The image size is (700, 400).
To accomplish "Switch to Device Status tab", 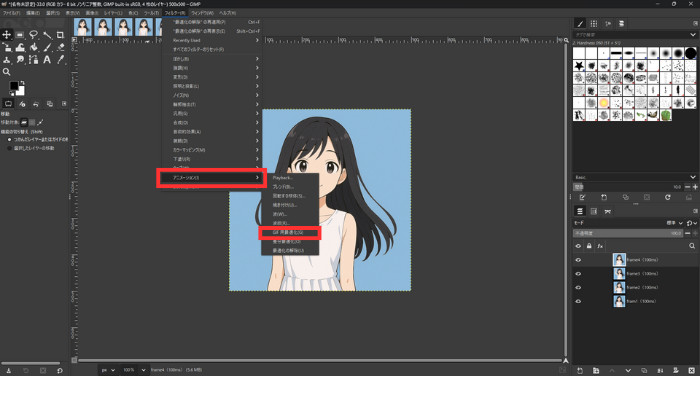I will pyautogui.click(x=22, y=104).
